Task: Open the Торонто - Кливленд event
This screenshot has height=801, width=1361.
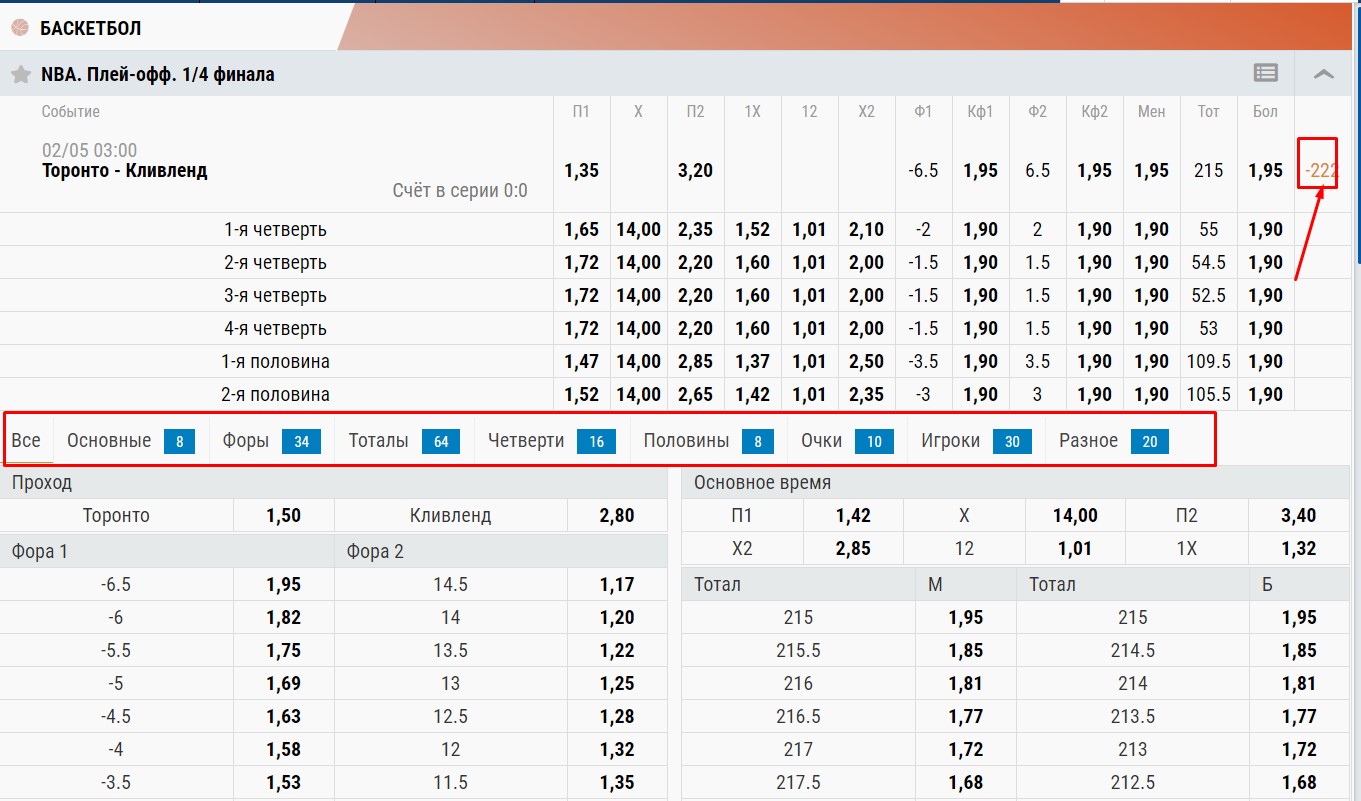Action: pos(125,170)
